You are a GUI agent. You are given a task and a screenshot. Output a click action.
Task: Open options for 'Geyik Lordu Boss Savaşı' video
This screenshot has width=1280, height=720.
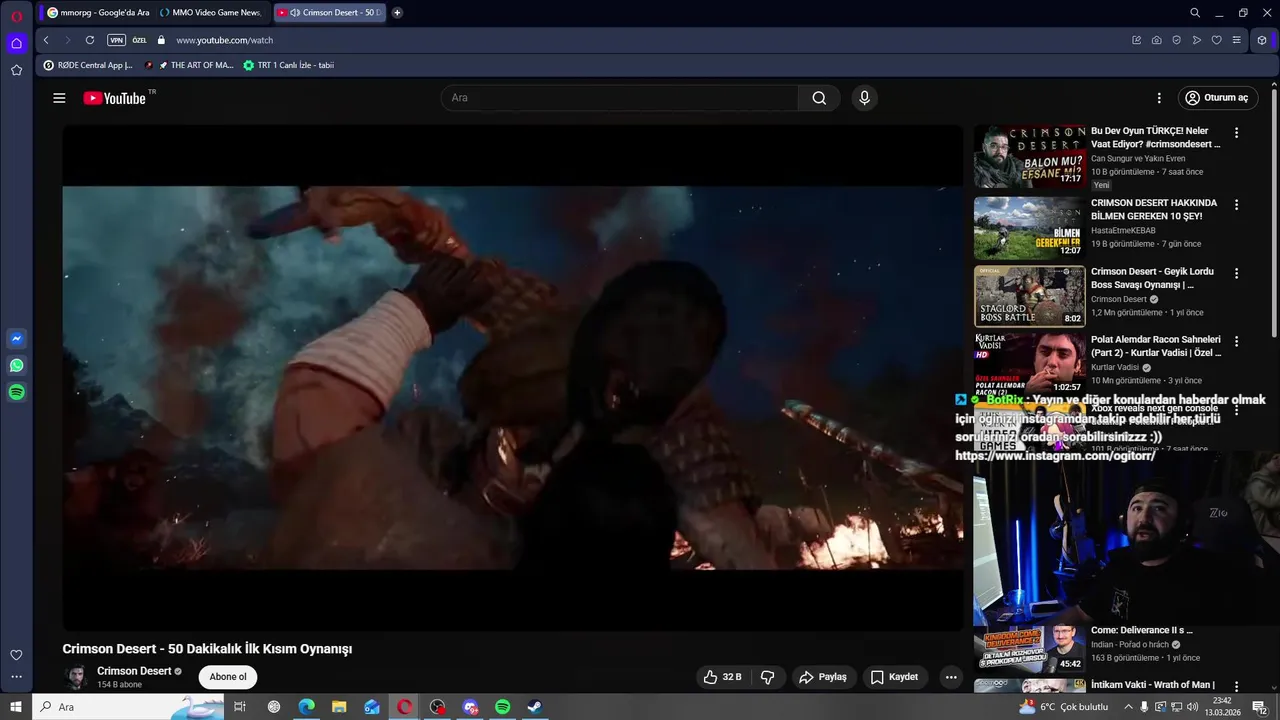point(1236,273)
